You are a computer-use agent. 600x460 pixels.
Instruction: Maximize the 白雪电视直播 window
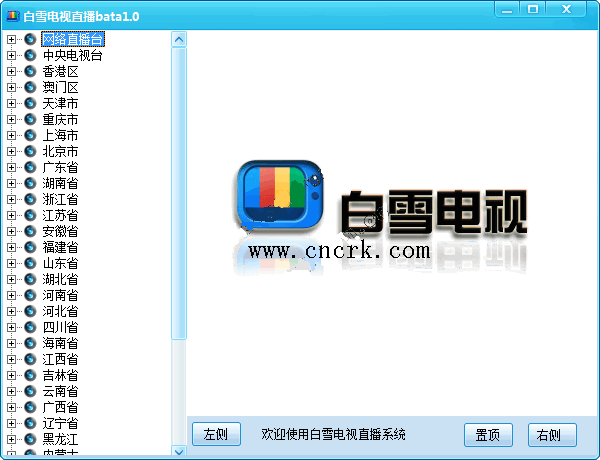pyautogui.click(x=533, y=9)
